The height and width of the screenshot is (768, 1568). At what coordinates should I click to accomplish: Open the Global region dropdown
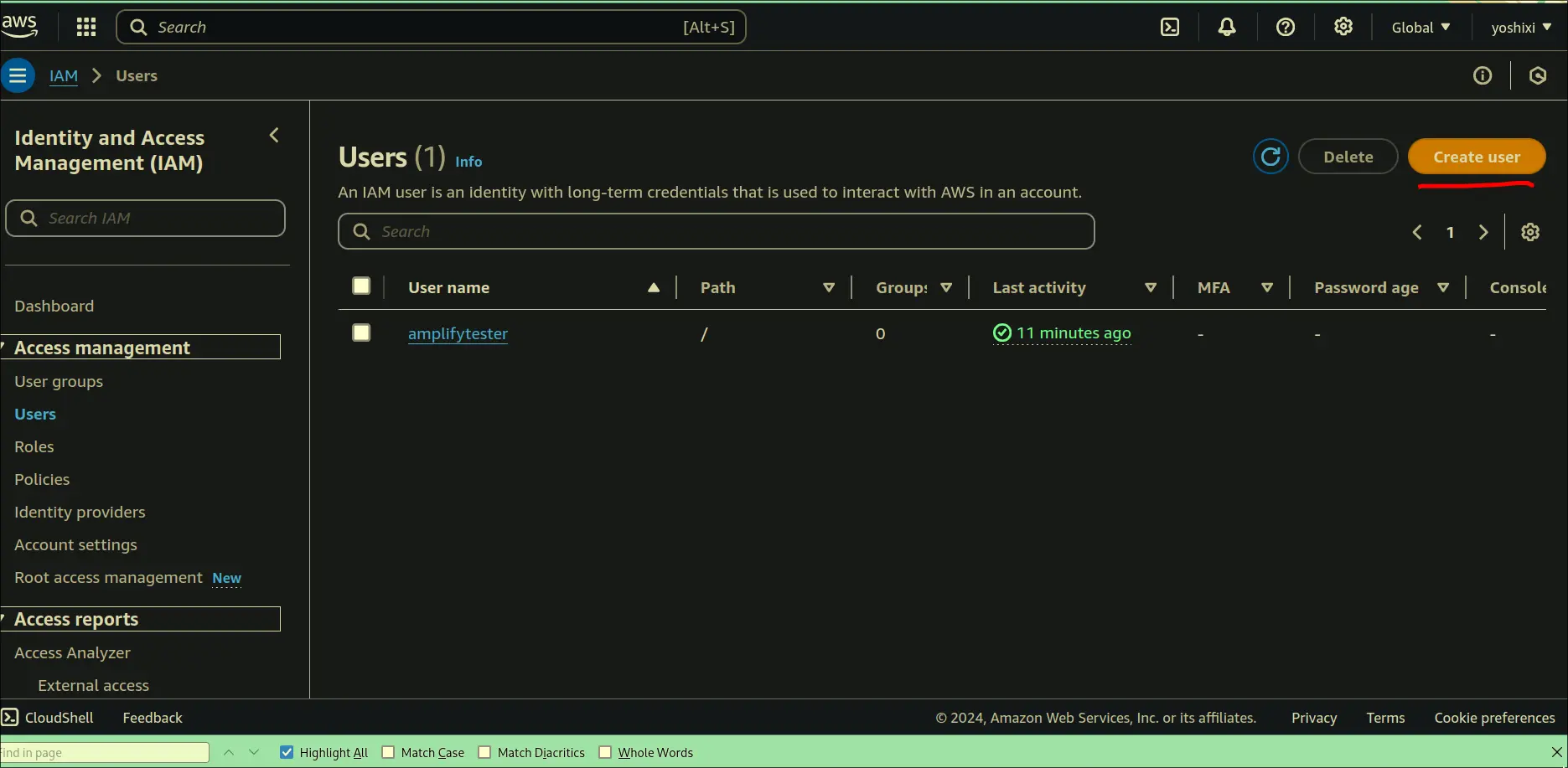coord(1421,27)
